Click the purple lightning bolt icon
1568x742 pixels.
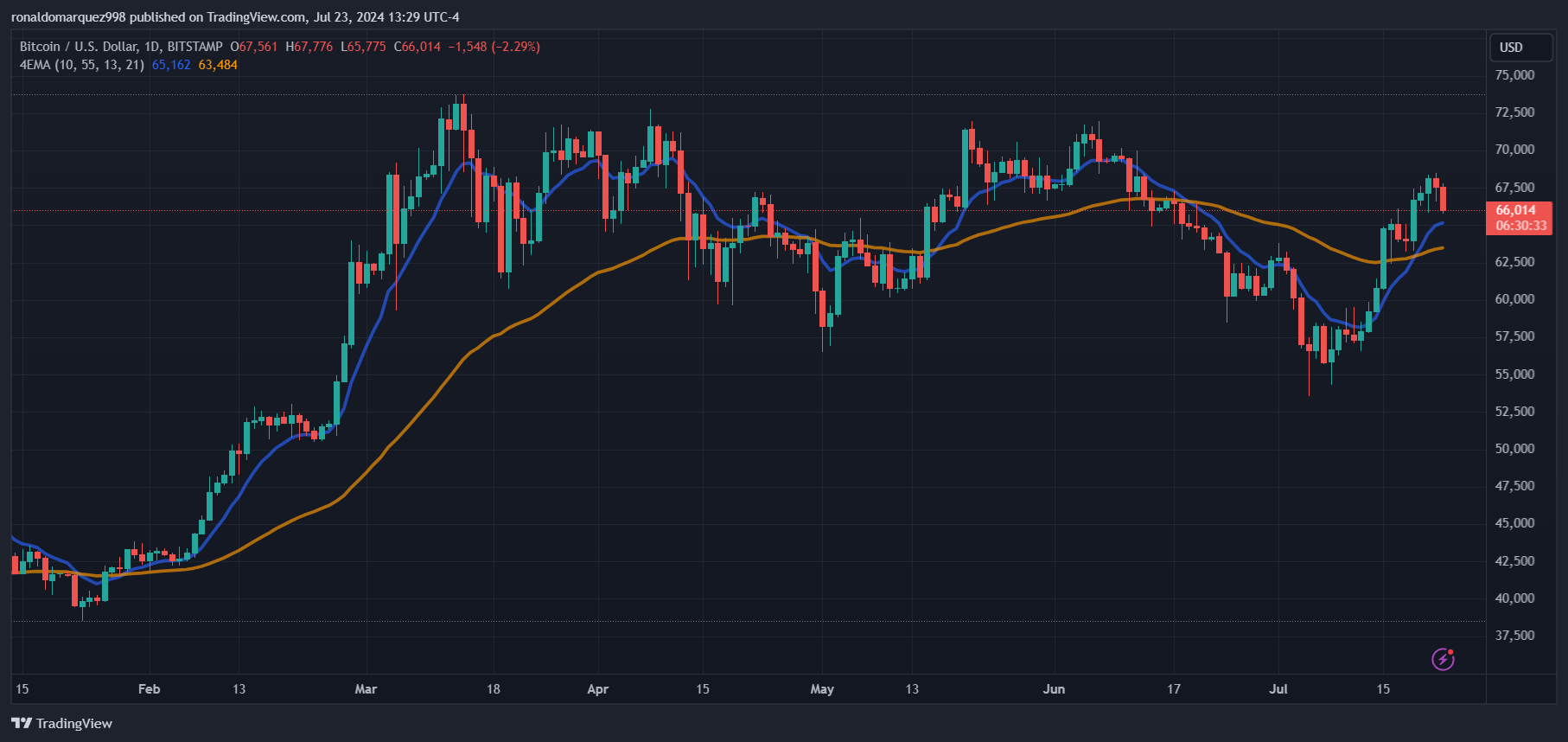(x=1443, y=659)
